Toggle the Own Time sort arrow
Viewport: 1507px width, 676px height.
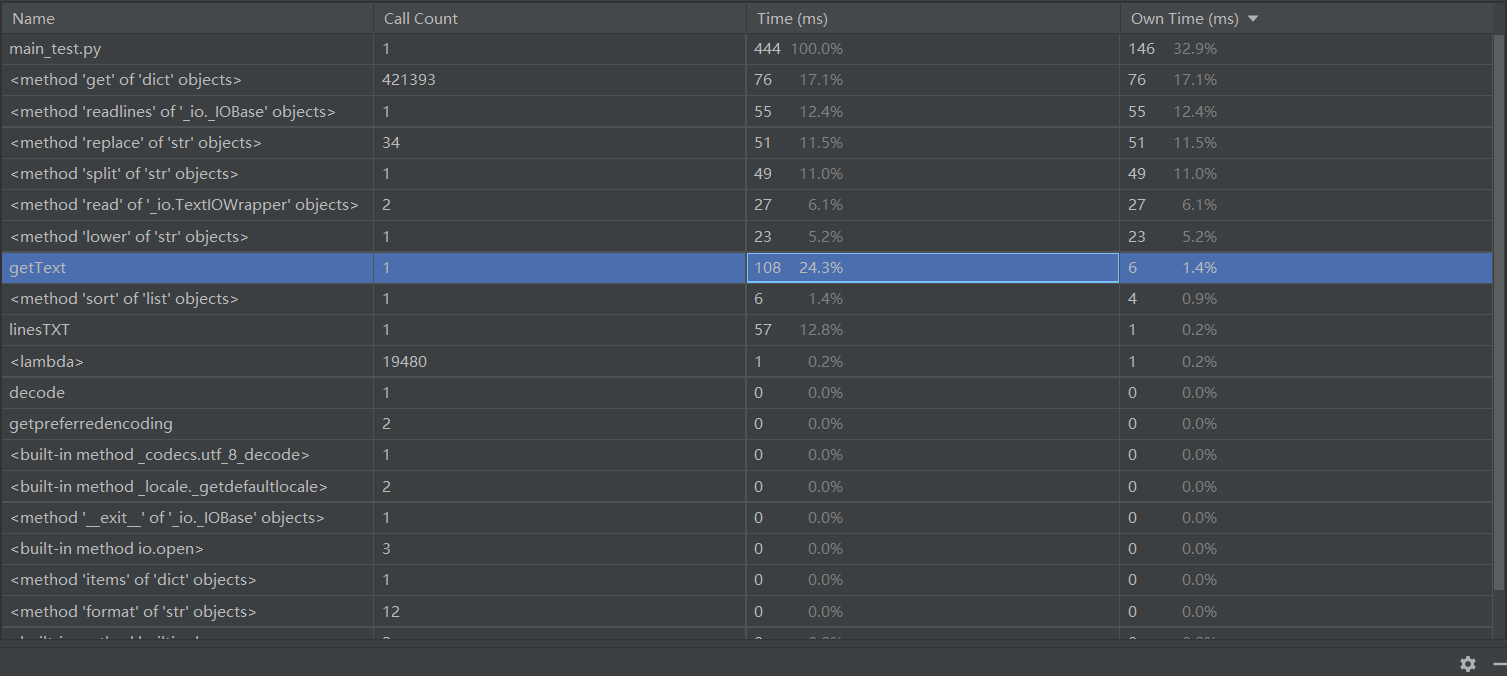click(x=1253, y=19)
